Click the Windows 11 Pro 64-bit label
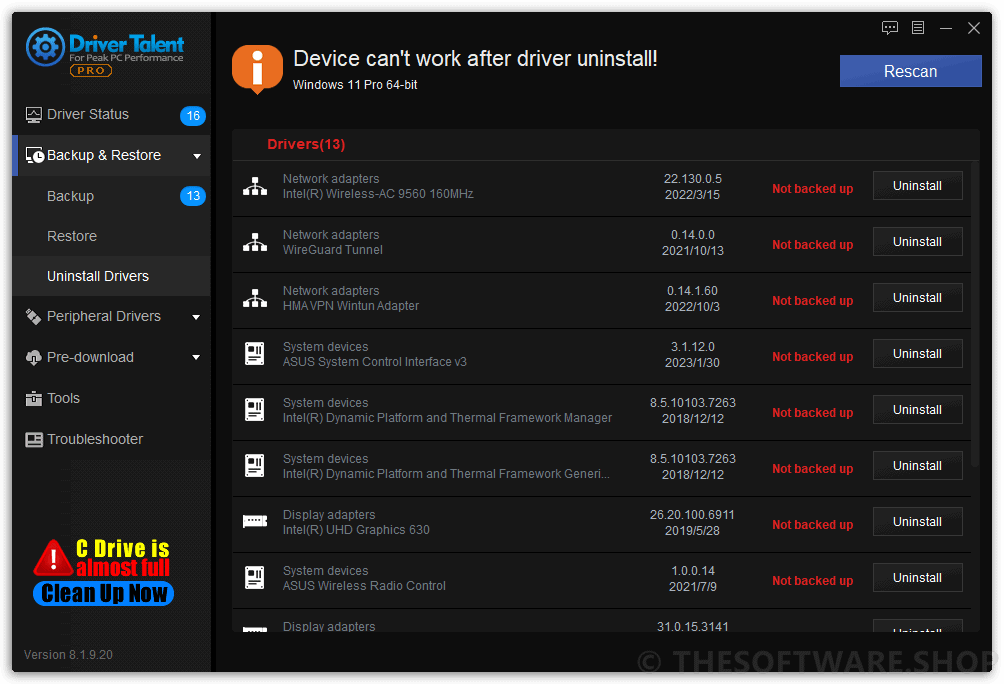 [355, 85]
